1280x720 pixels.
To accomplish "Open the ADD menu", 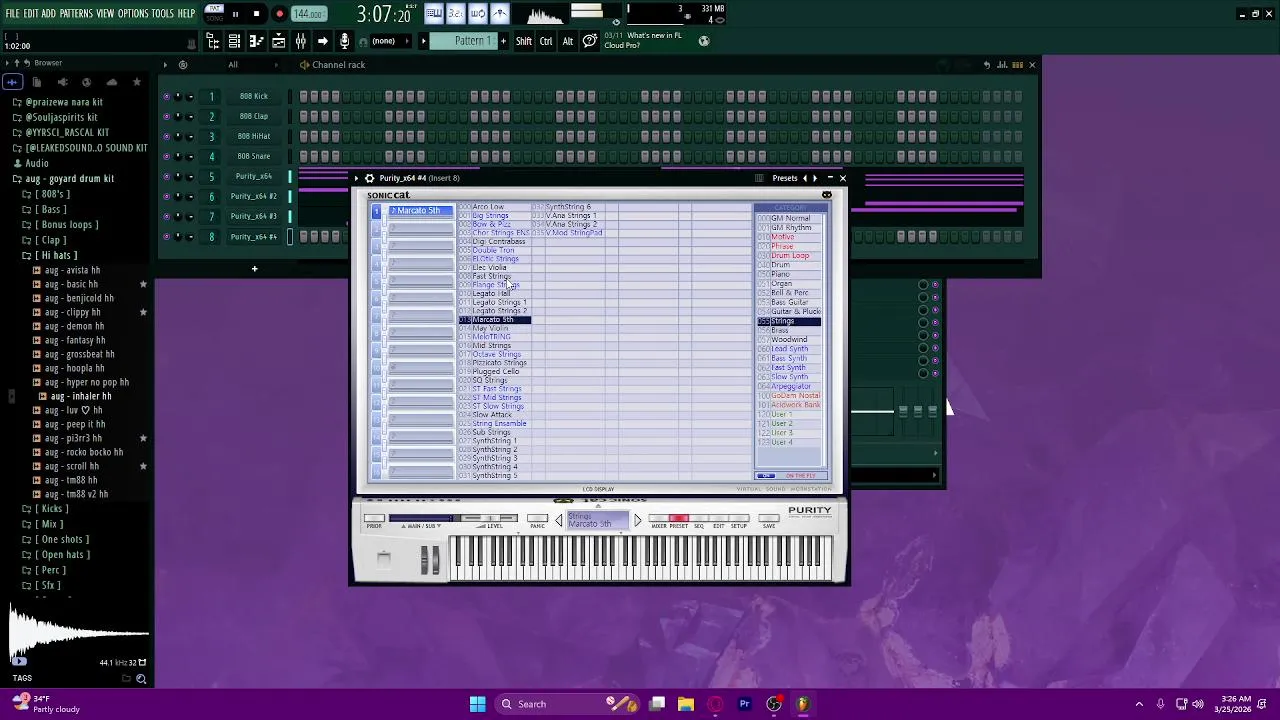I will point(48,14).
